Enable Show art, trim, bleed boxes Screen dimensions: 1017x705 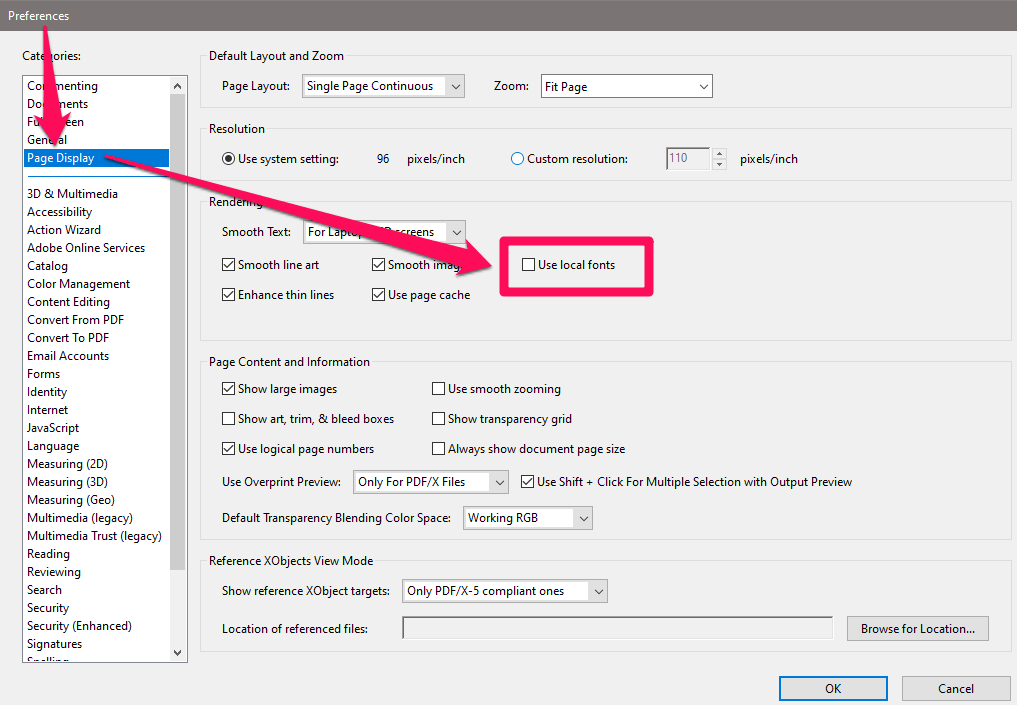[226, 418]
